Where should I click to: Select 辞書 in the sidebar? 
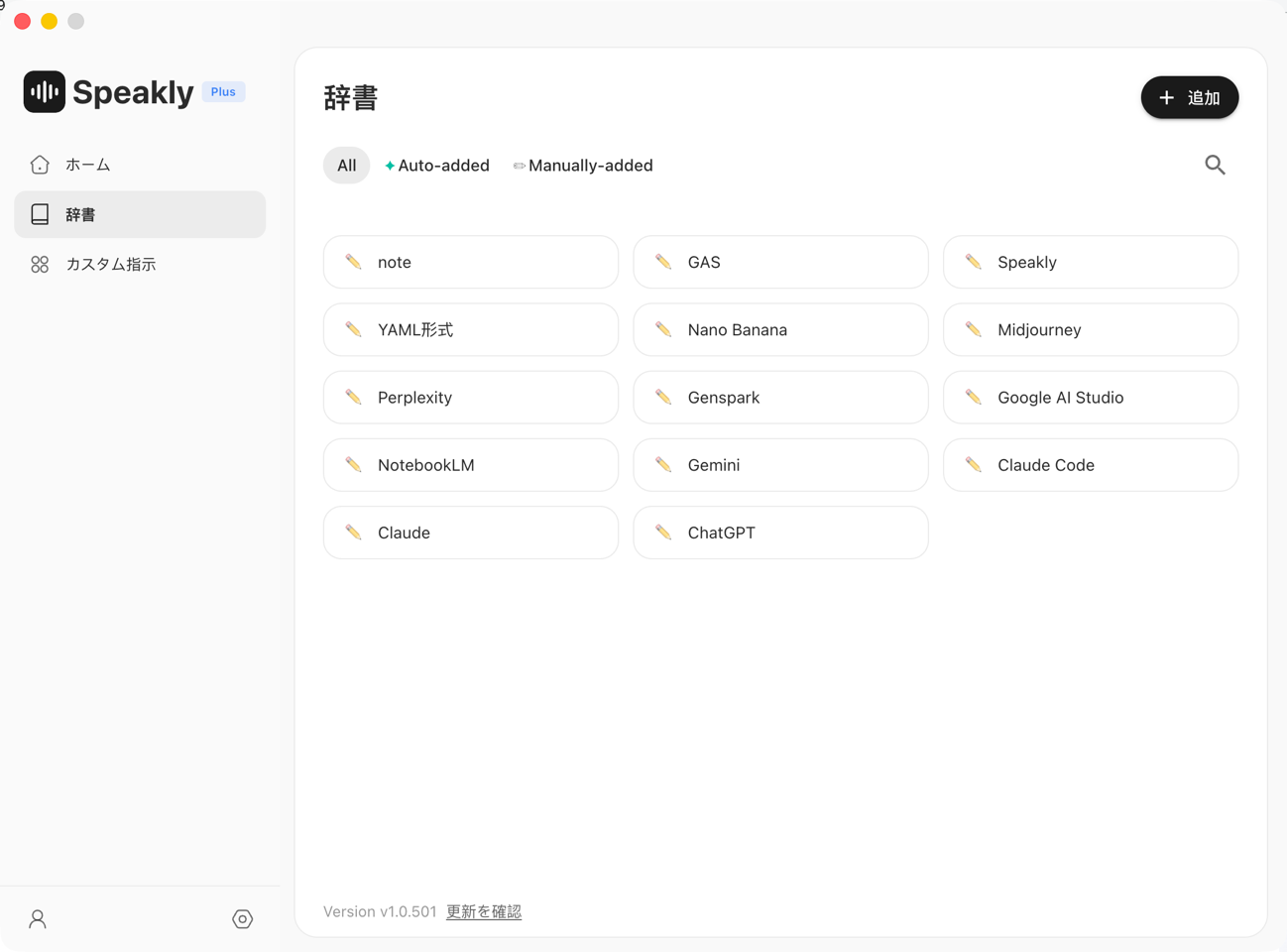(80, 215)
